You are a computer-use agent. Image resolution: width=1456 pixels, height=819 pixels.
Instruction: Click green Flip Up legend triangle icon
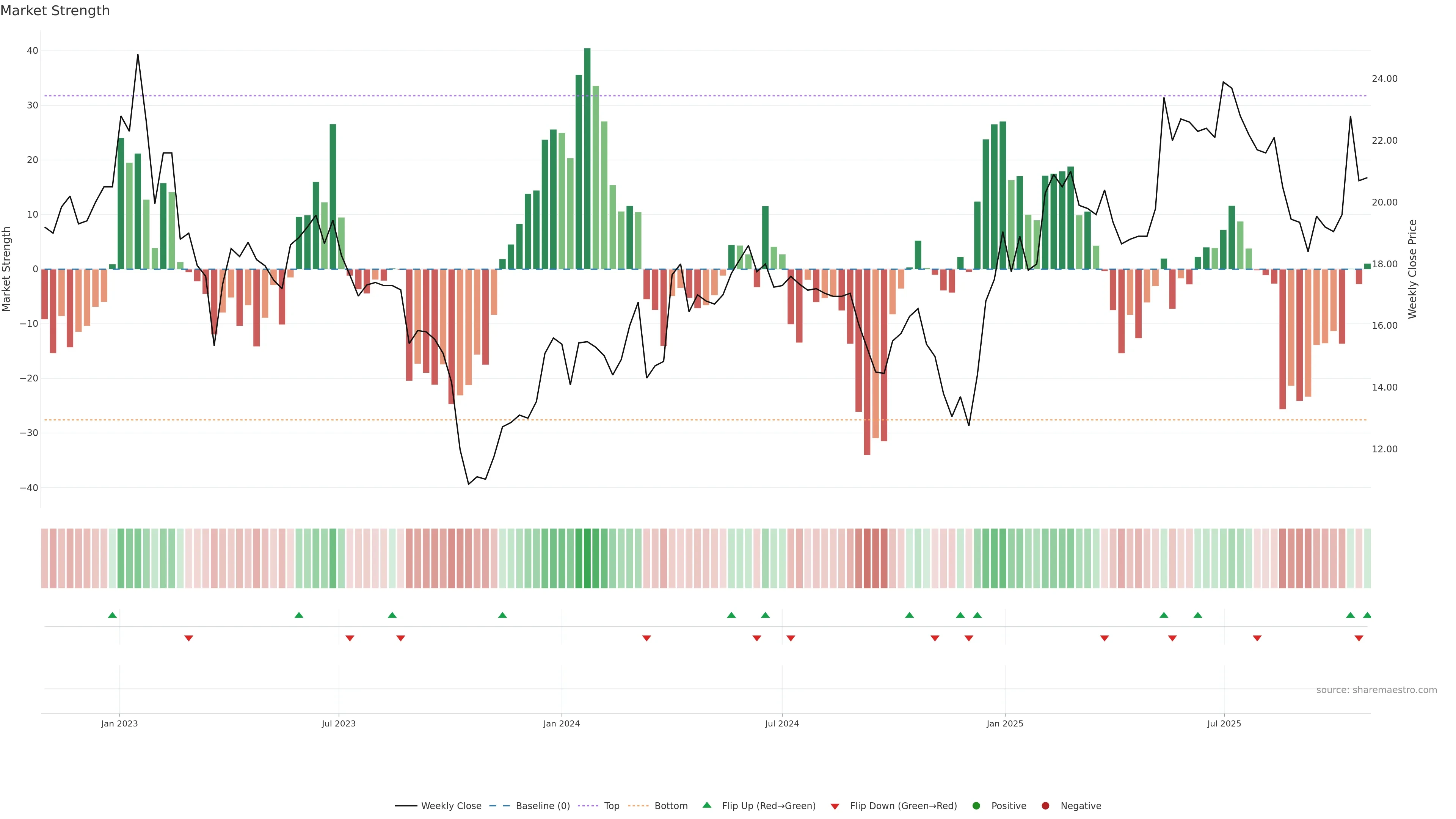point(706,805)
